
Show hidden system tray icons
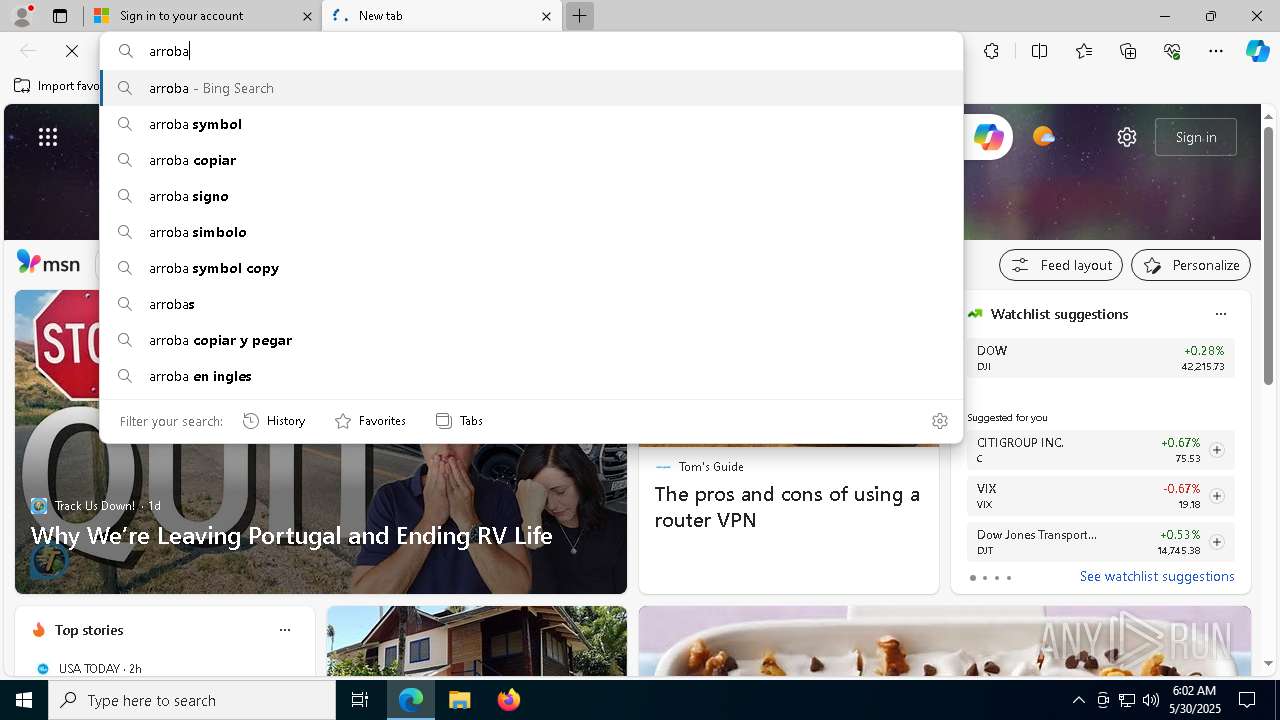[1078, 700]
